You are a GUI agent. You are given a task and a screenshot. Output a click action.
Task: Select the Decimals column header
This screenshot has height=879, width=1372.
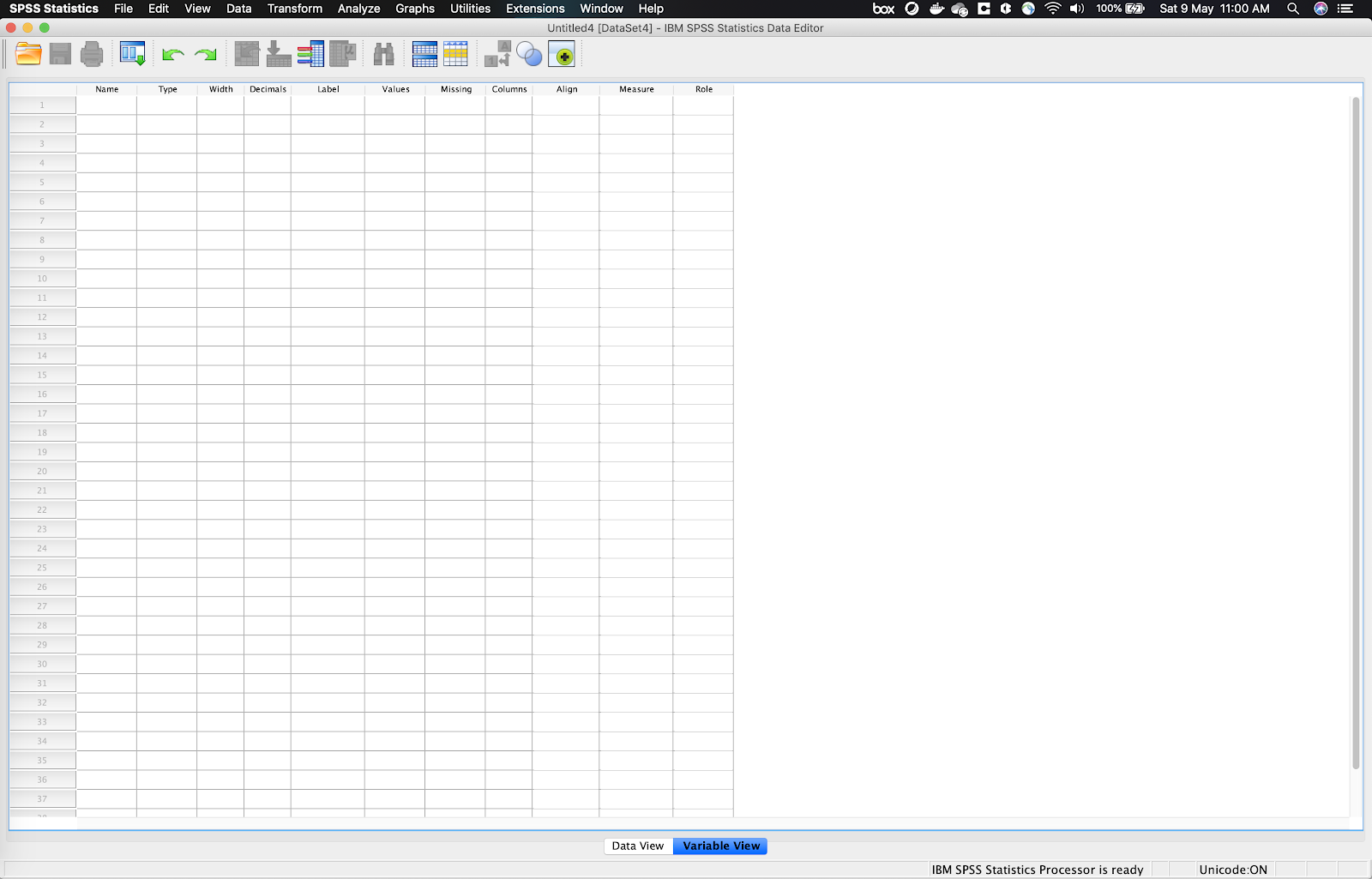point(268,89)
